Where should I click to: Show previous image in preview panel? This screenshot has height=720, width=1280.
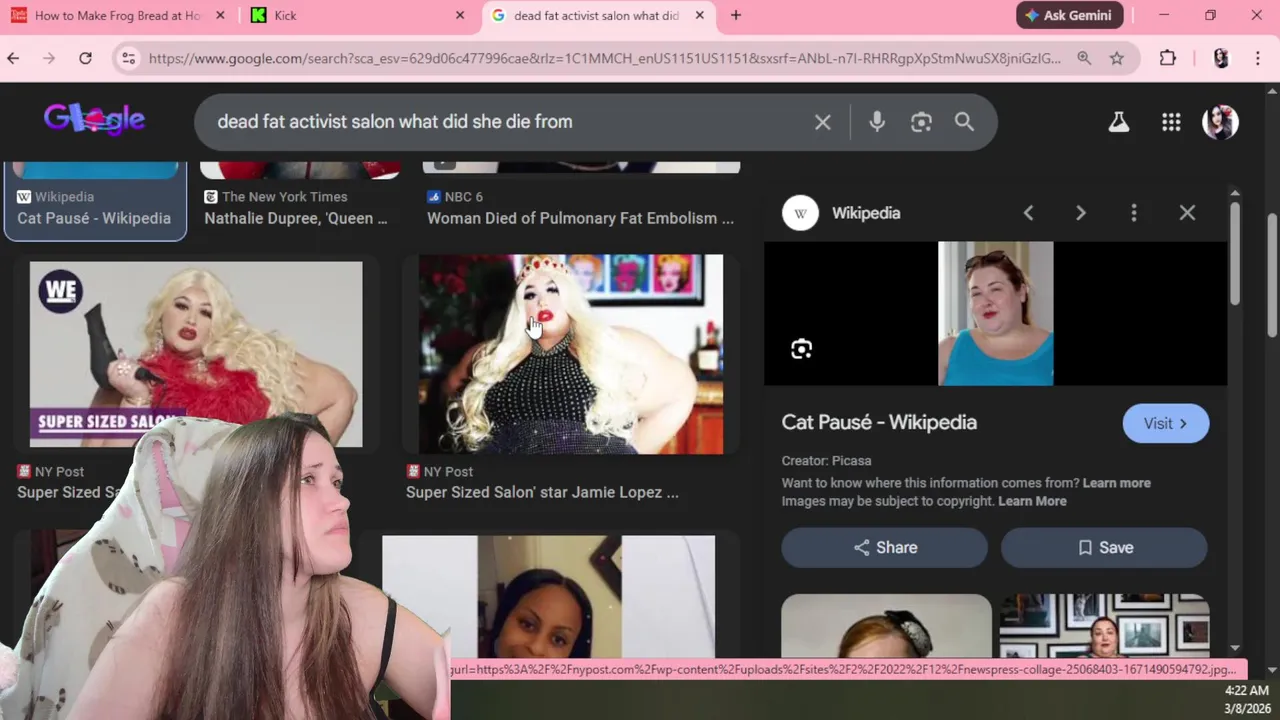click(1028, 213)
